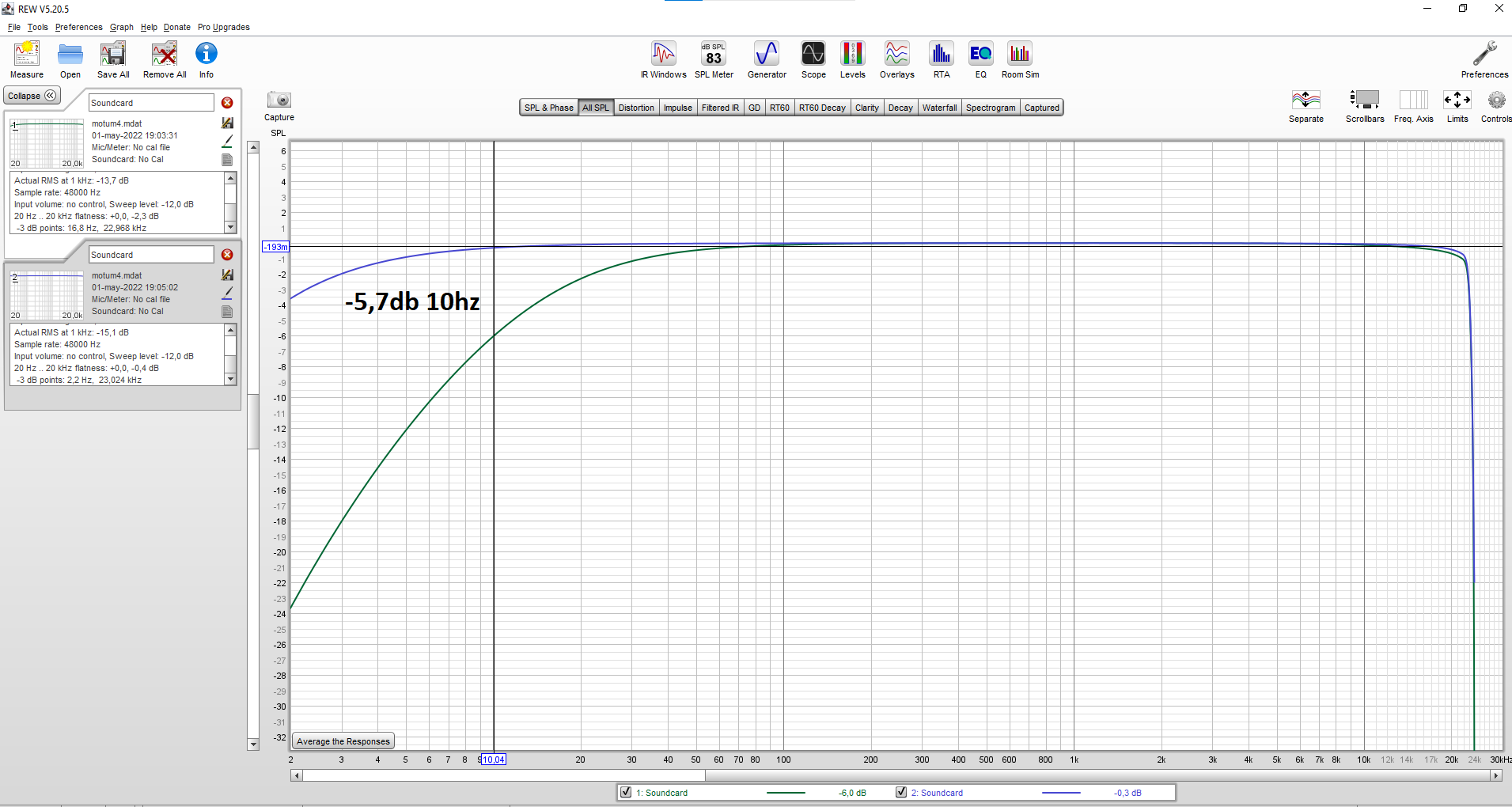Viewport: 1512px width, 807px height.
Task: Toggle visibility of trace 1: Soundcard
Action: tap(626, 792)
